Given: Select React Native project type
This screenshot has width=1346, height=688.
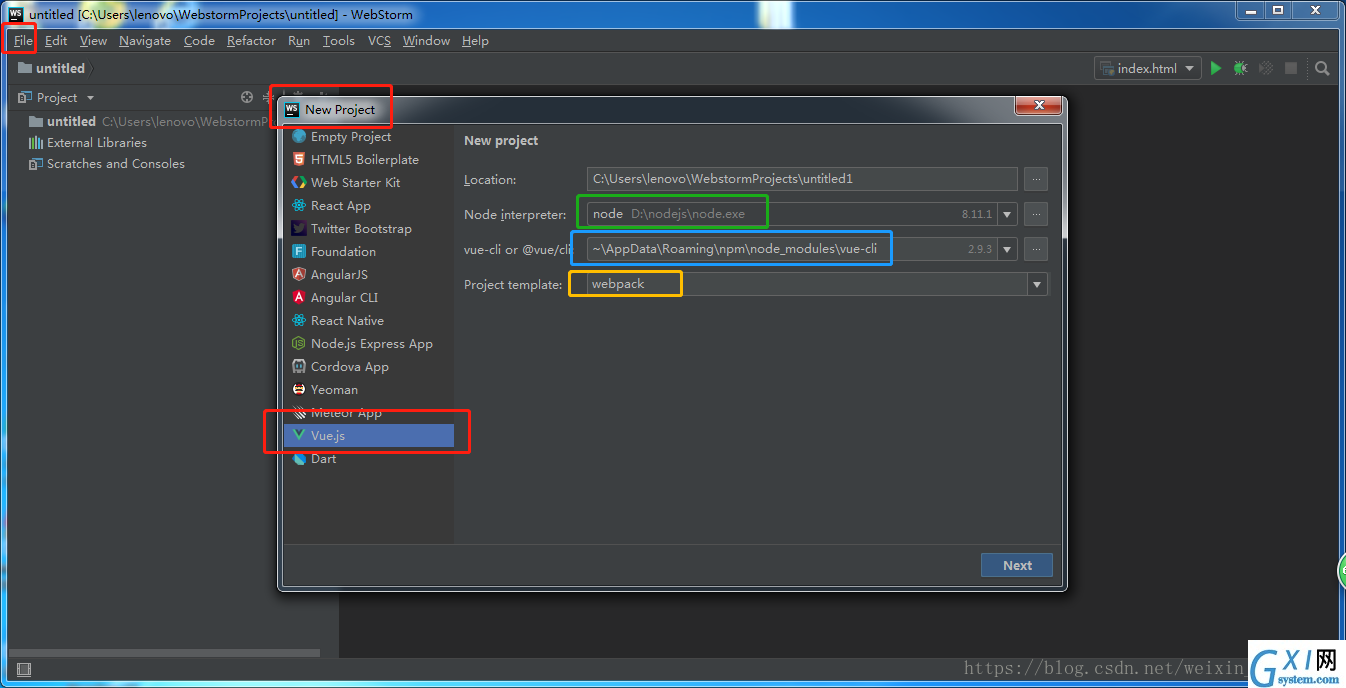Looking at the screenshot, I should click(369, 321).
